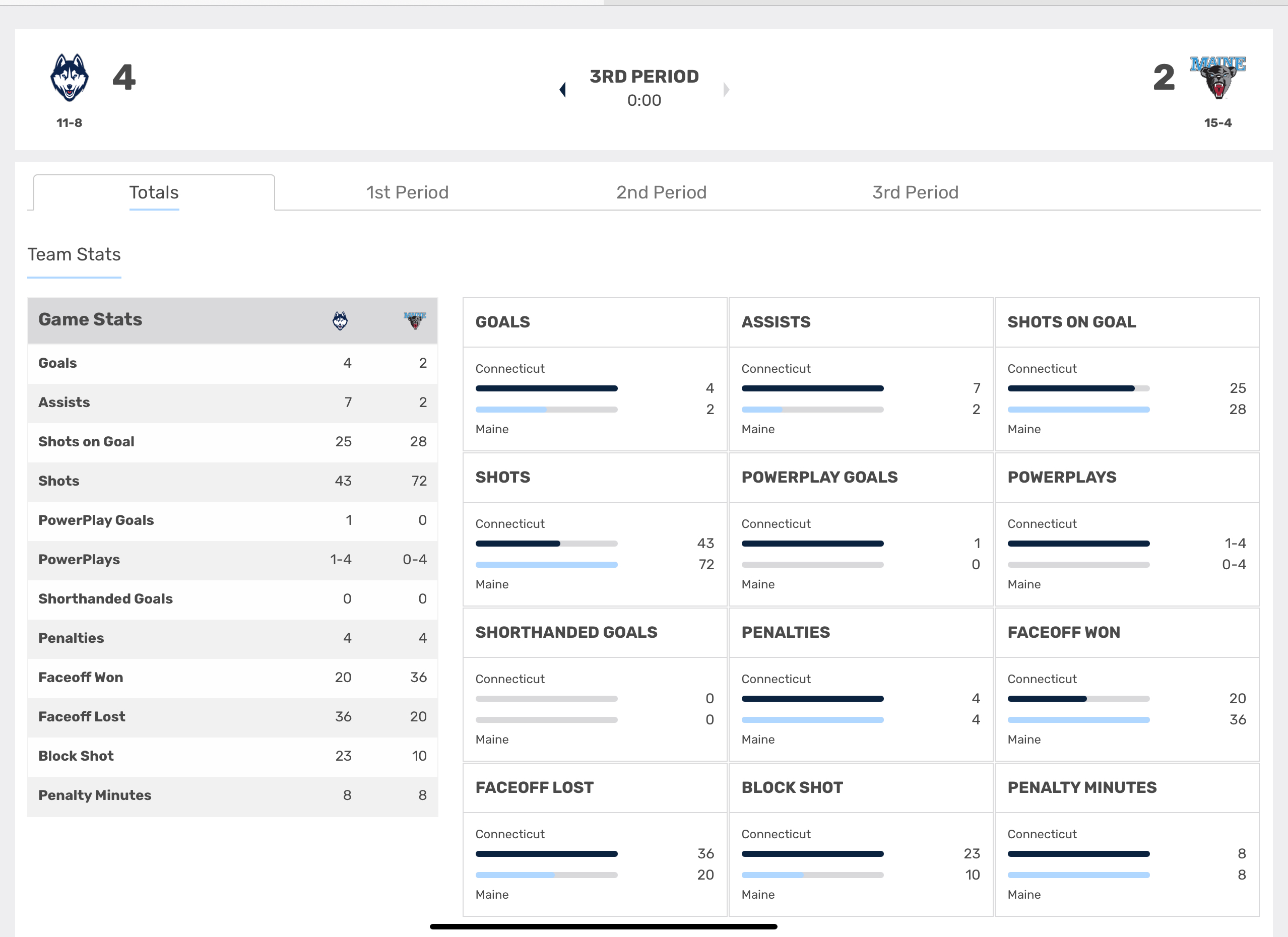1288x937 pixels.
Task: Select the Penalties table row
Action: pos(233,638)
